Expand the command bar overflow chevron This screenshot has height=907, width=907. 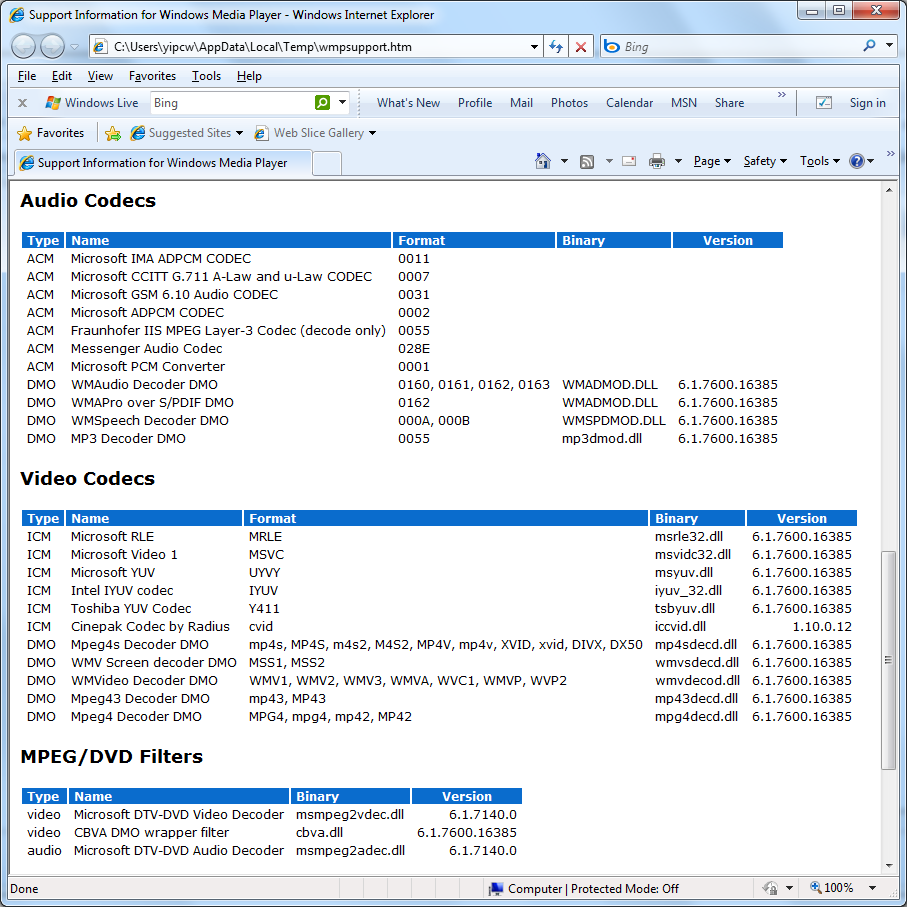(x=890, y=153)
